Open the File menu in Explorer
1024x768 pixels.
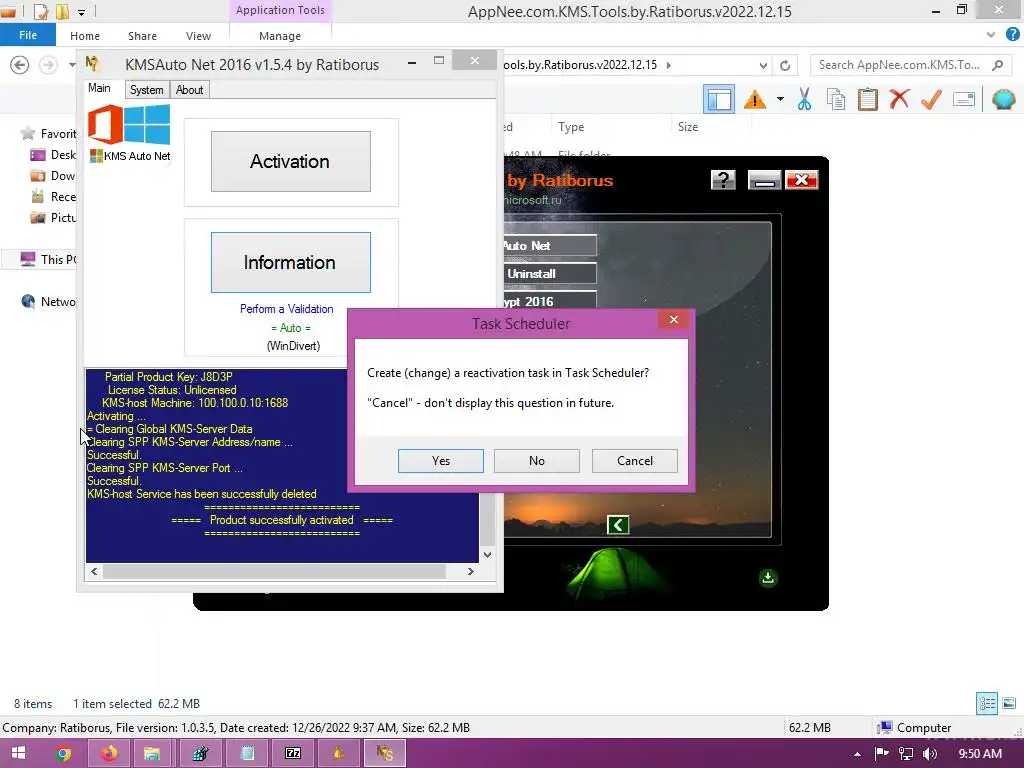tap(28, 35)
